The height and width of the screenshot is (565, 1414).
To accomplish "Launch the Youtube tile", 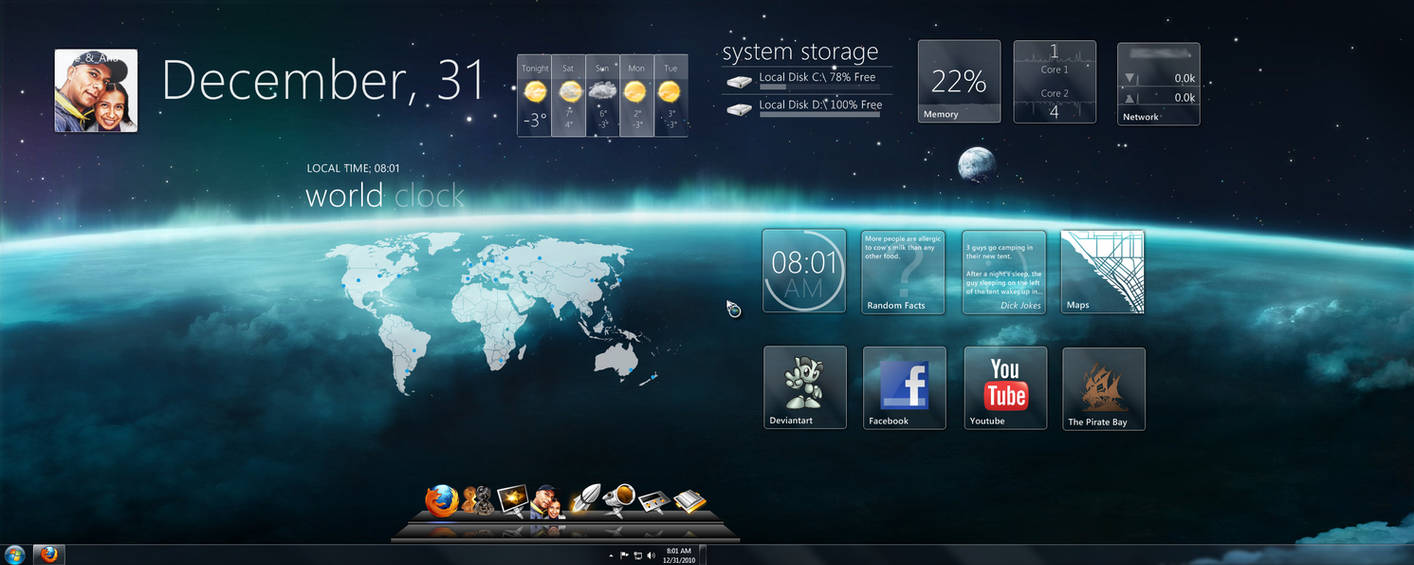I will pyautogui.click(x=1005, y=388).
